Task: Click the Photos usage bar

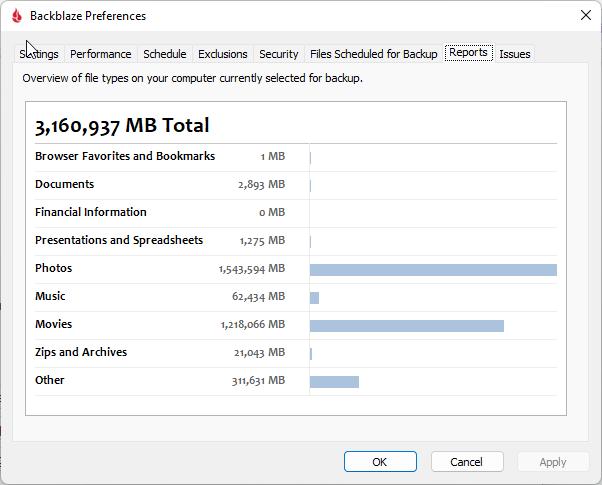Action: [x=433, y=270]
